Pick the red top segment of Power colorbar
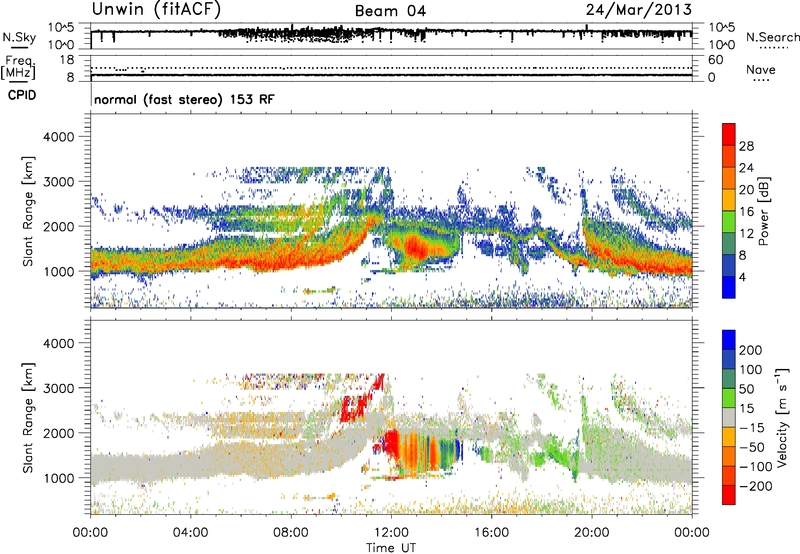The image size is (800, 554). [729, 135]
